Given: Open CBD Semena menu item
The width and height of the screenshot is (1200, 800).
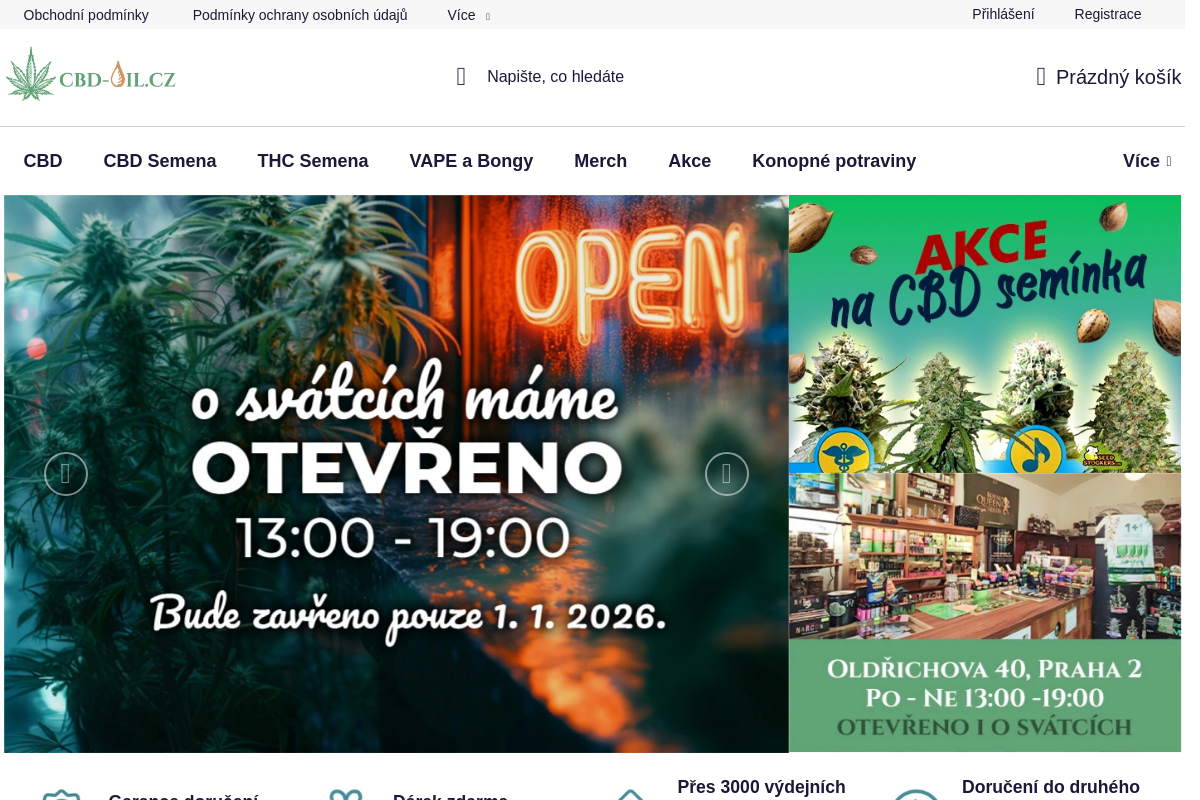Looking at the screenshot, I should [160, 161].
